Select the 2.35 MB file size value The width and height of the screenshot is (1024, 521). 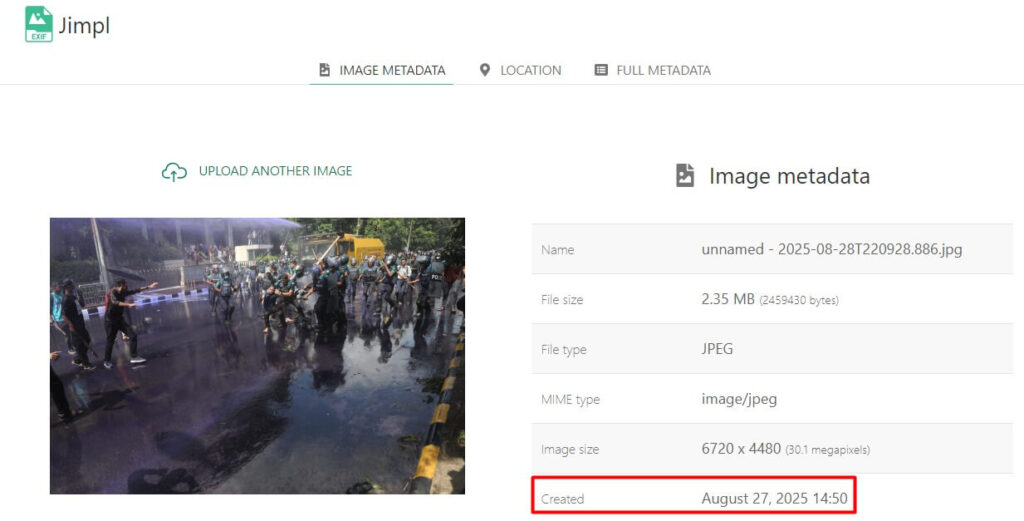[728, 299]
